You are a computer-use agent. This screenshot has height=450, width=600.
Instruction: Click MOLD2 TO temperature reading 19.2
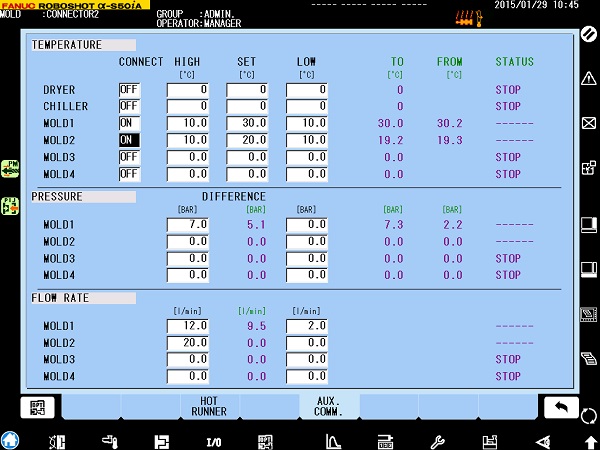tap(390, 140)
